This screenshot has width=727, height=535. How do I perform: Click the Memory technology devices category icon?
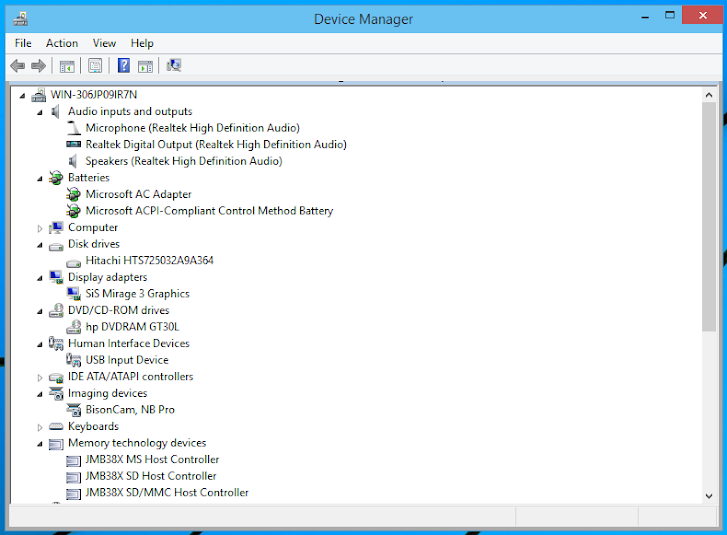click(x=56, y=444)
